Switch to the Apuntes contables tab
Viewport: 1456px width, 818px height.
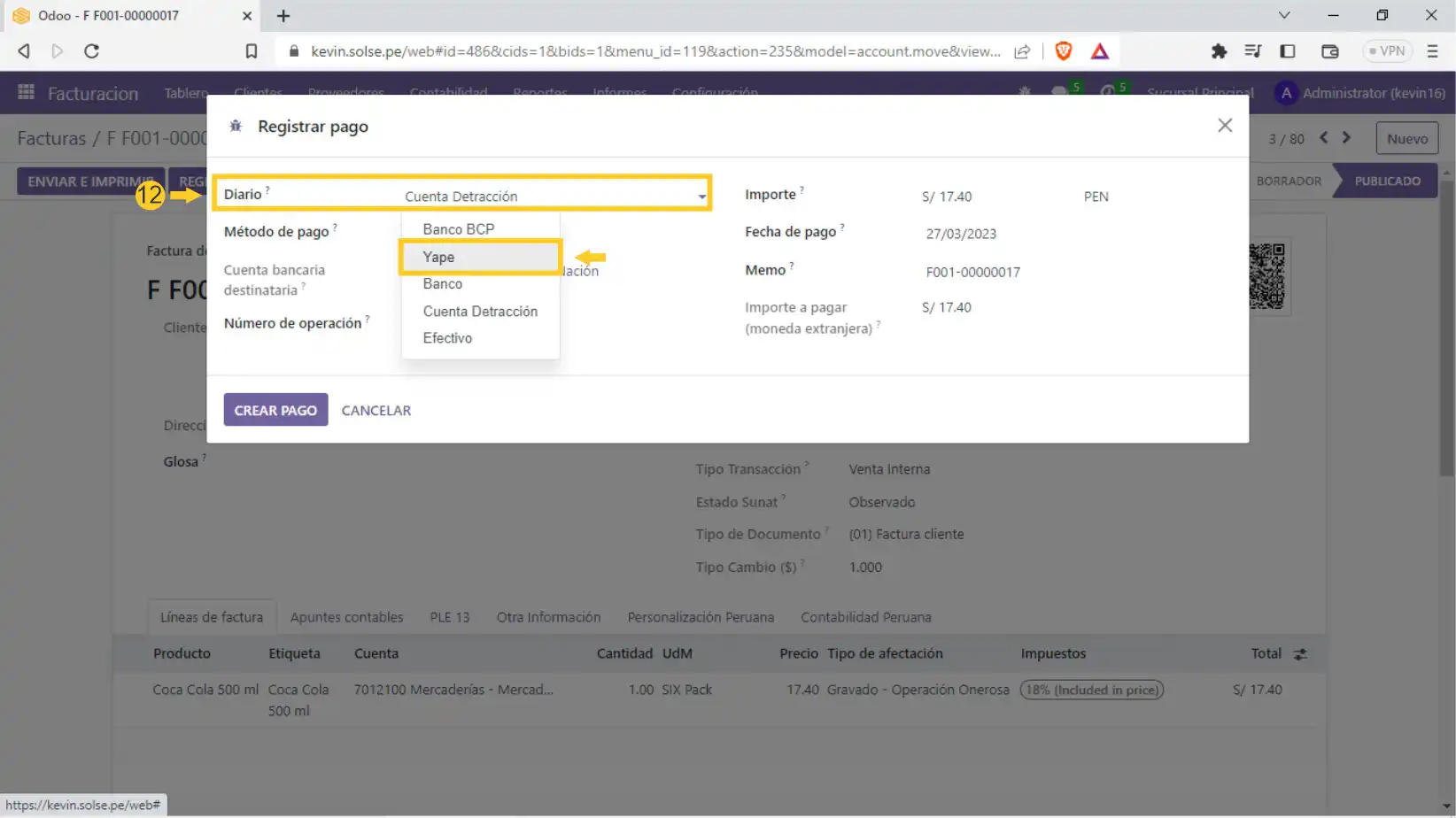click(346, 617)
